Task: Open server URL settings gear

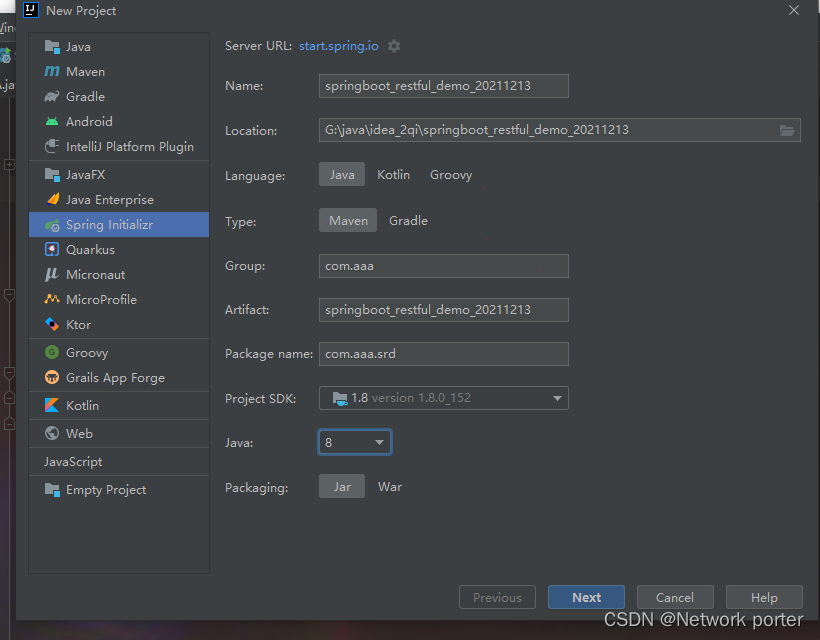Action: pyautogui.click(x=394, y=46)
